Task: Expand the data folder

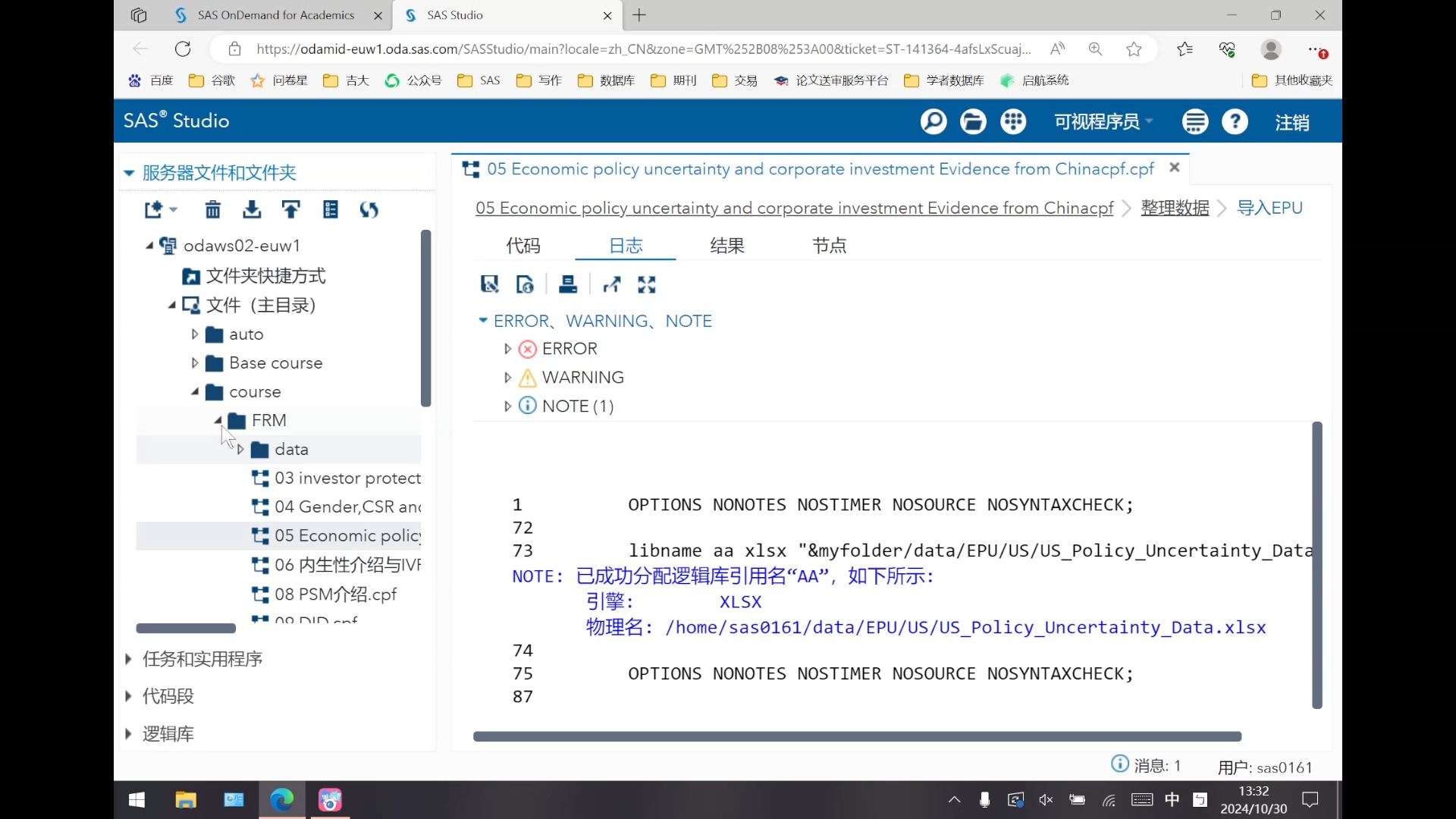Action: (x=240, y=449)
